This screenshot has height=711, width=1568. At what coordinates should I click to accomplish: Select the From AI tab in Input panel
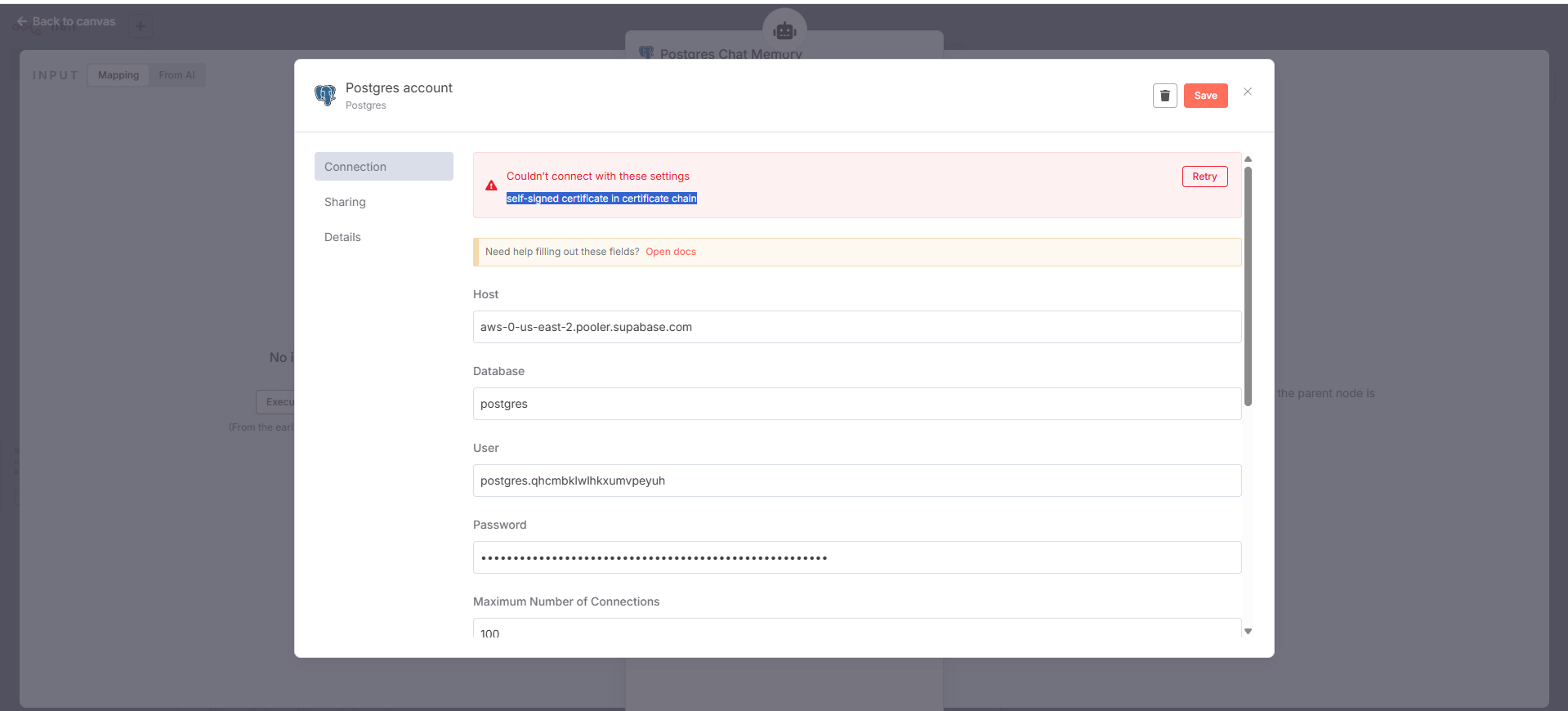176,75
